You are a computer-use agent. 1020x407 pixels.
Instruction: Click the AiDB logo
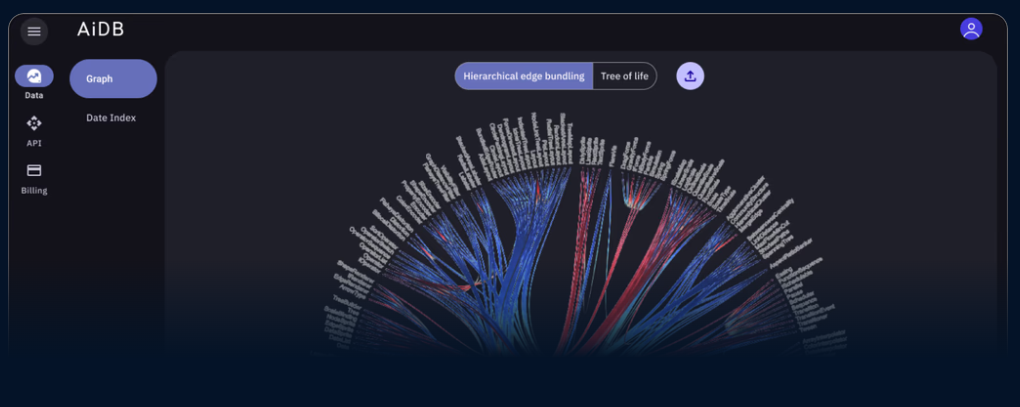tap(101, 30)
